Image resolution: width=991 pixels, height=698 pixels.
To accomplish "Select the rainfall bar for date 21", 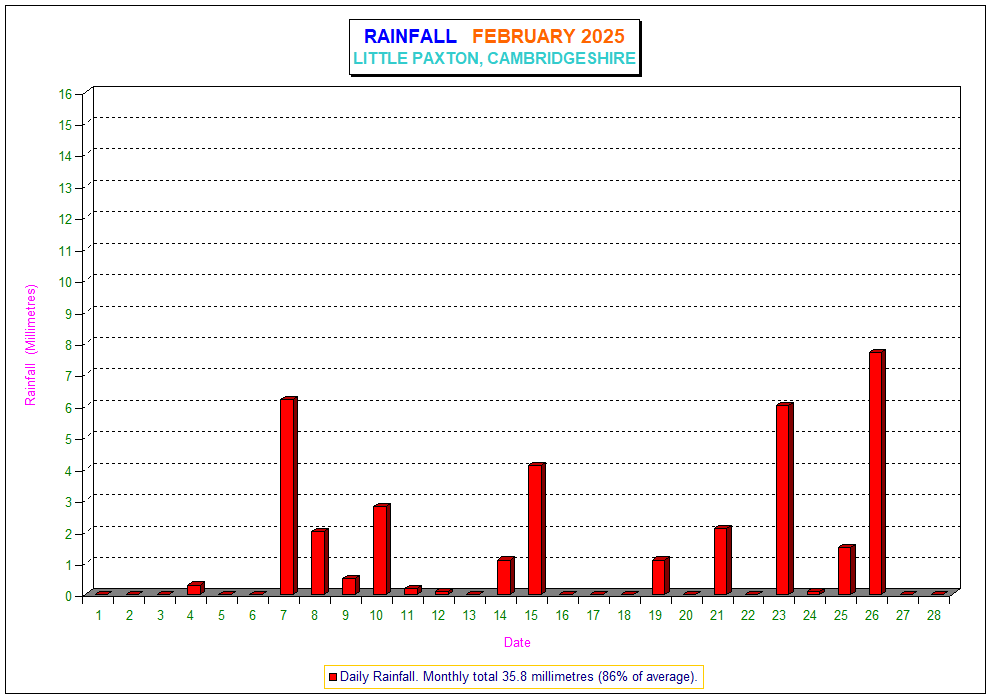I will [x=722, y=560].
